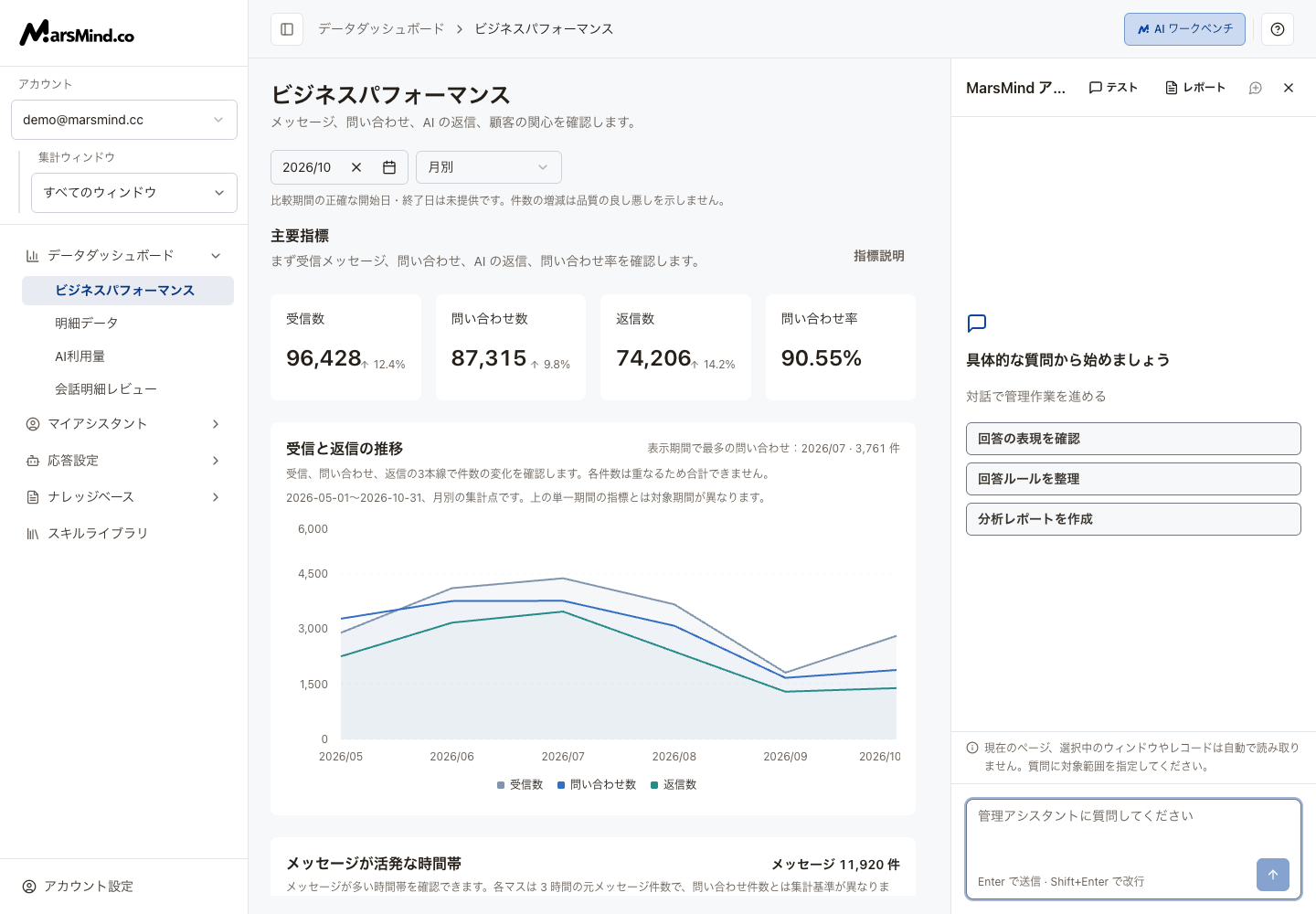Open 明細データ menu item

click(128, 324)
